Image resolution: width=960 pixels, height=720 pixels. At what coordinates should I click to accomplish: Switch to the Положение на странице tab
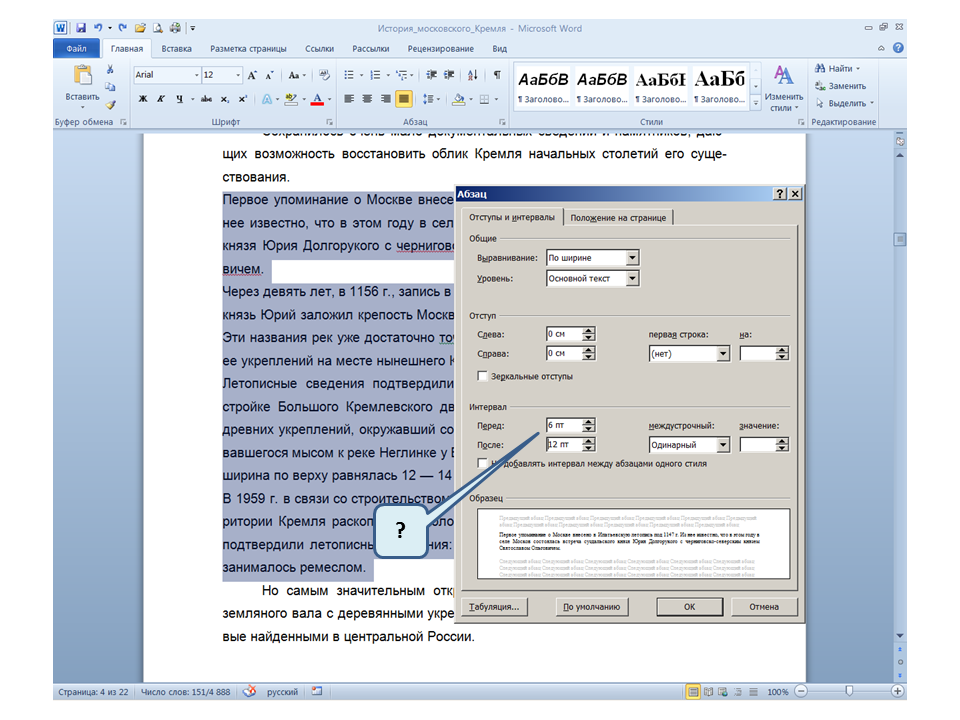coord(620,218)
